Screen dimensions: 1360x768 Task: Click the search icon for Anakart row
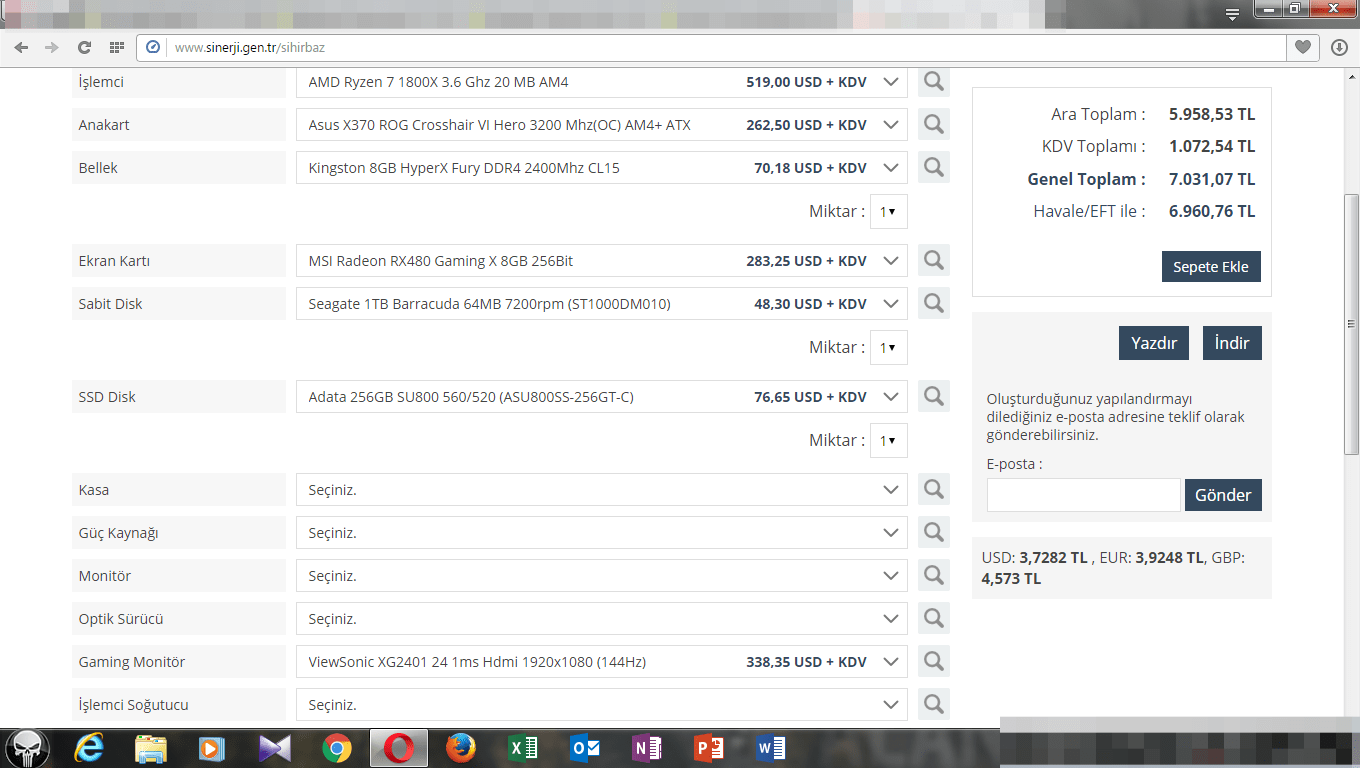click(934, 125)
